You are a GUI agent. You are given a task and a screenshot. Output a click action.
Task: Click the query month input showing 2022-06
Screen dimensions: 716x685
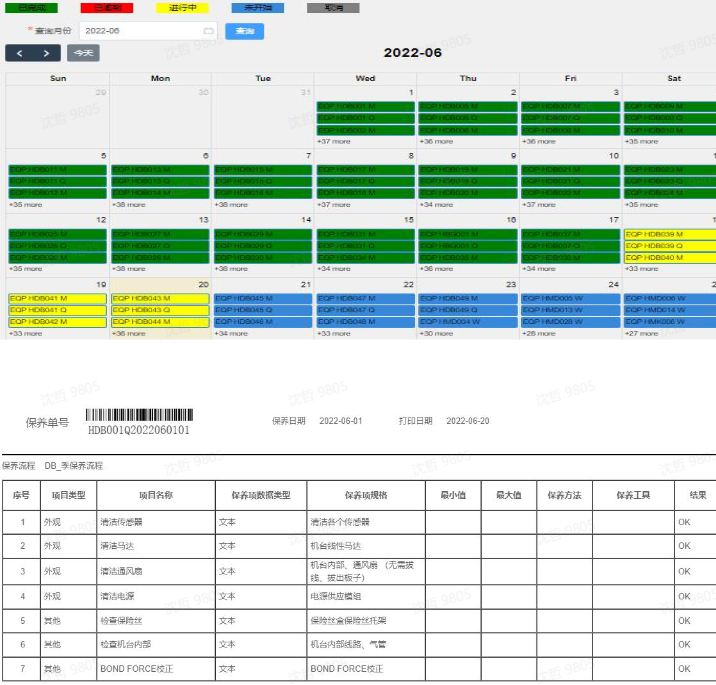tap(148, 31)
